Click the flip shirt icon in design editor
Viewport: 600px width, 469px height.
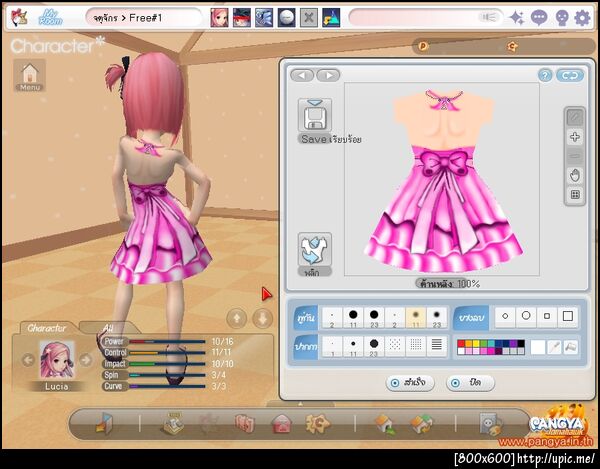tap(315, 250)
